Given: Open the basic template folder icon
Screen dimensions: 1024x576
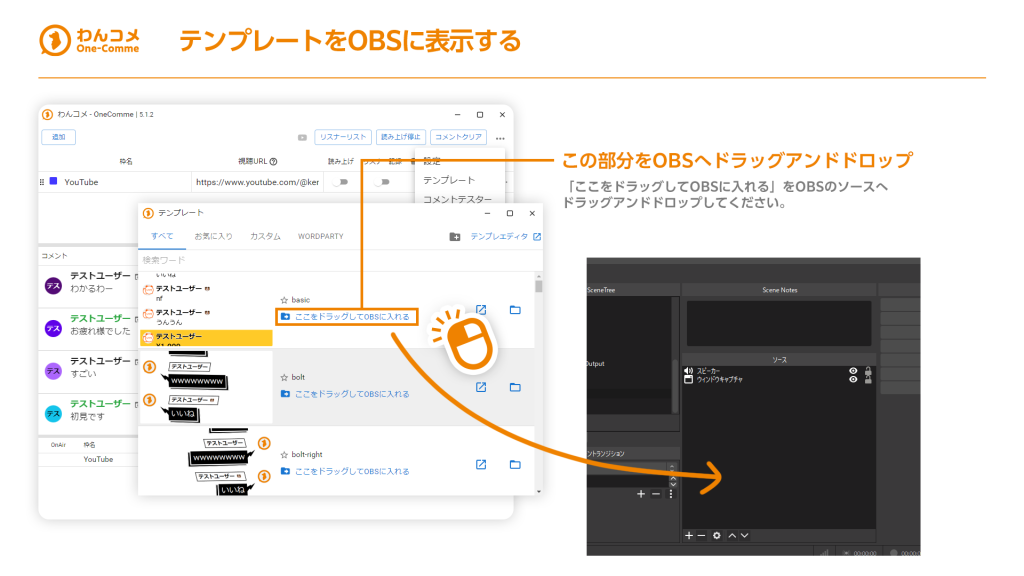Looking at the screenshot, I should pyautogui.click(x=515, y=310).
